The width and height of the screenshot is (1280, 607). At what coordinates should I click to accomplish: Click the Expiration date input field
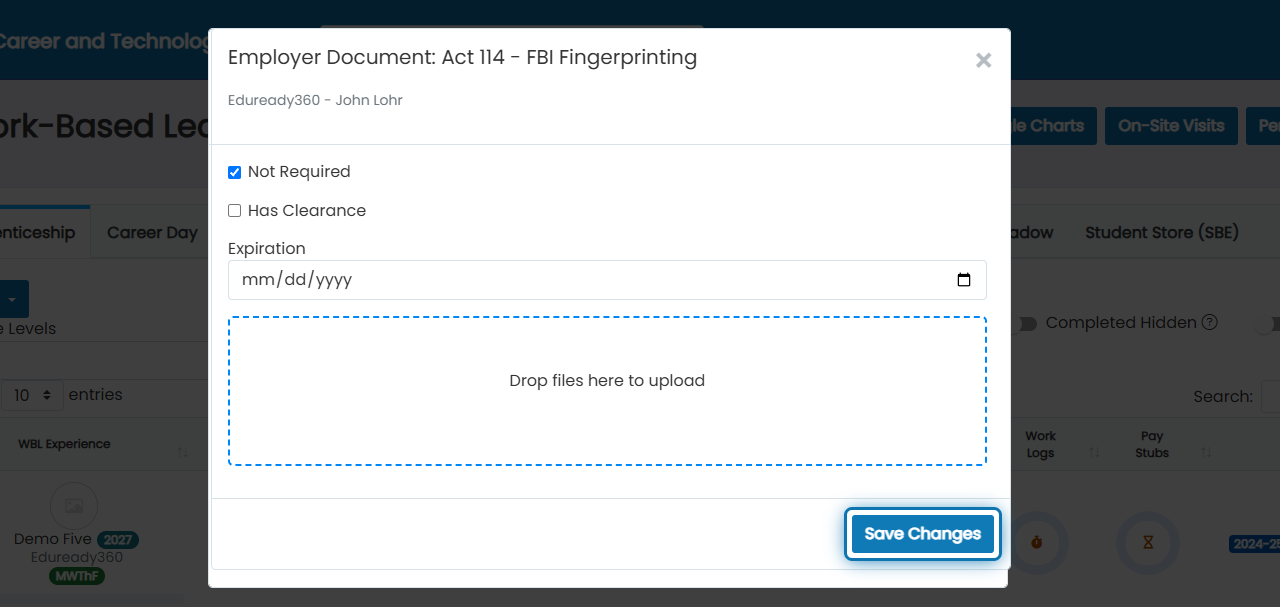click(607, 280)
